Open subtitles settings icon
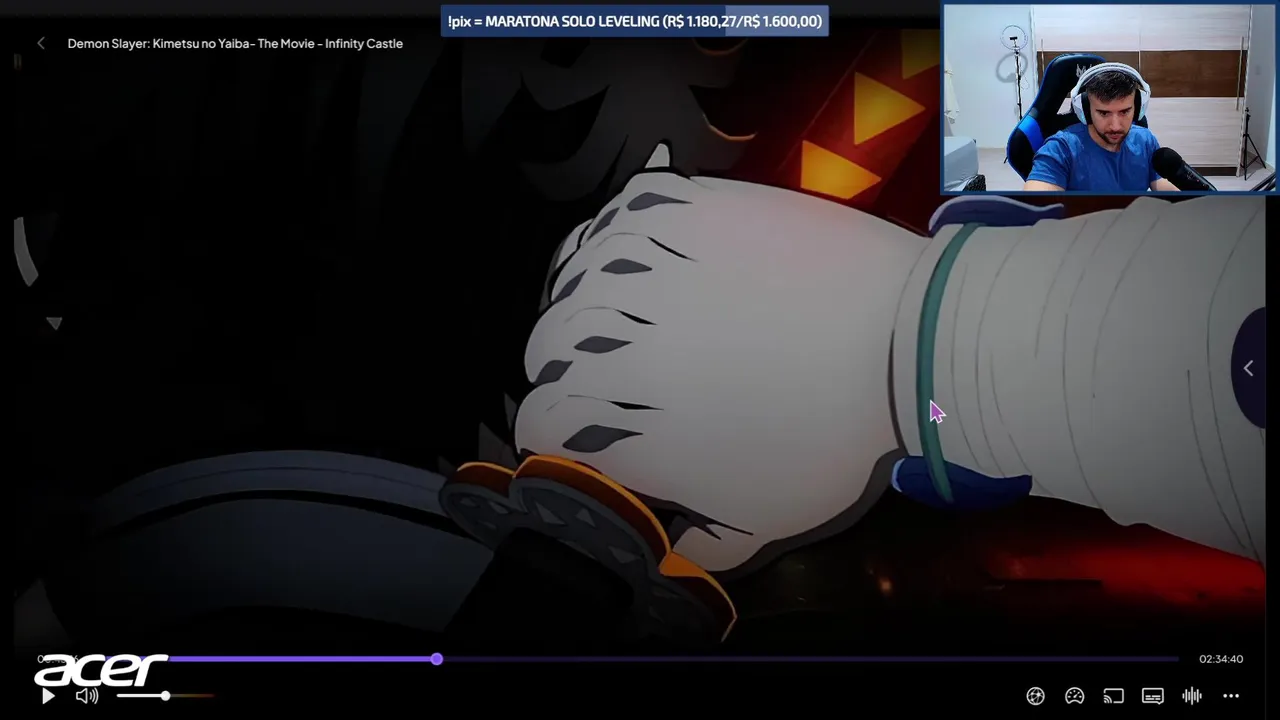This screenshot has width=1280, height=720. (x=1152, y=696)
